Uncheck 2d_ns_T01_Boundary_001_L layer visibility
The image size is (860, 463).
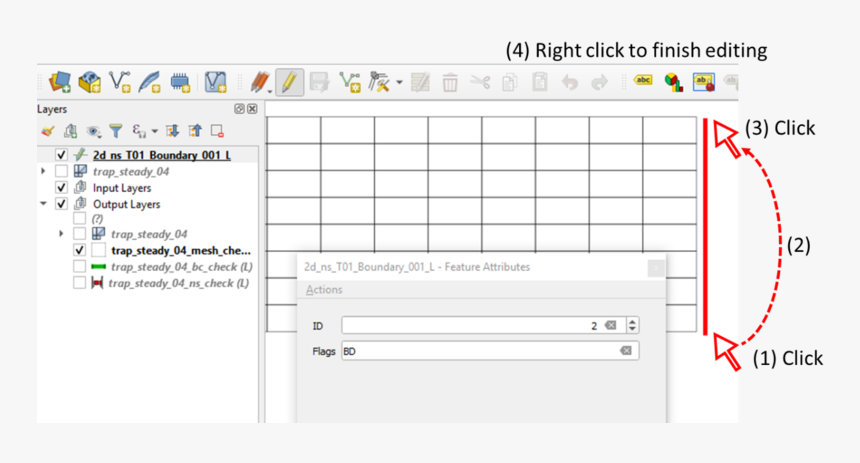[61, 155]
